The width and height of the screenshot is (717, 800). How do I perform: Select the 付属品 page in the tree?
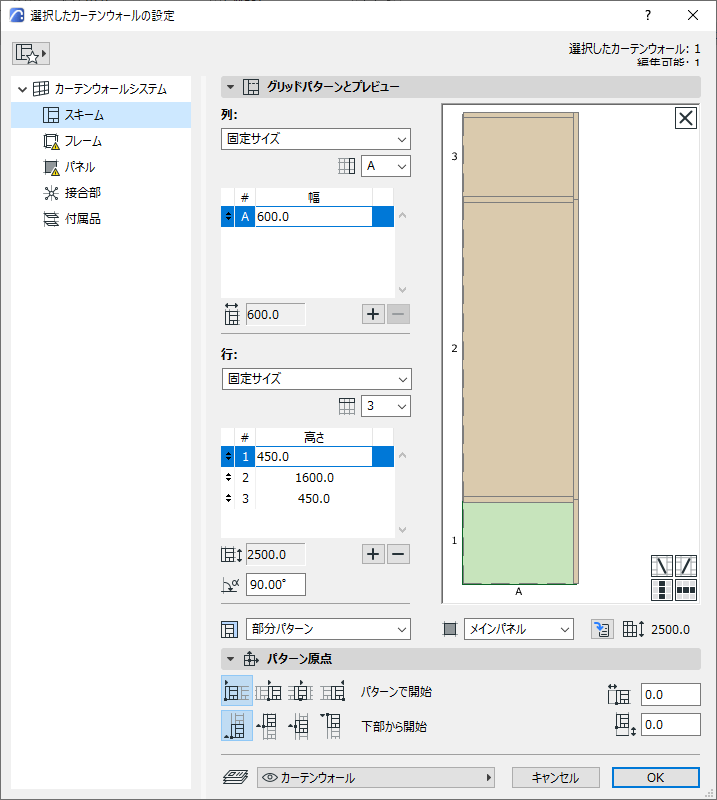101,219
